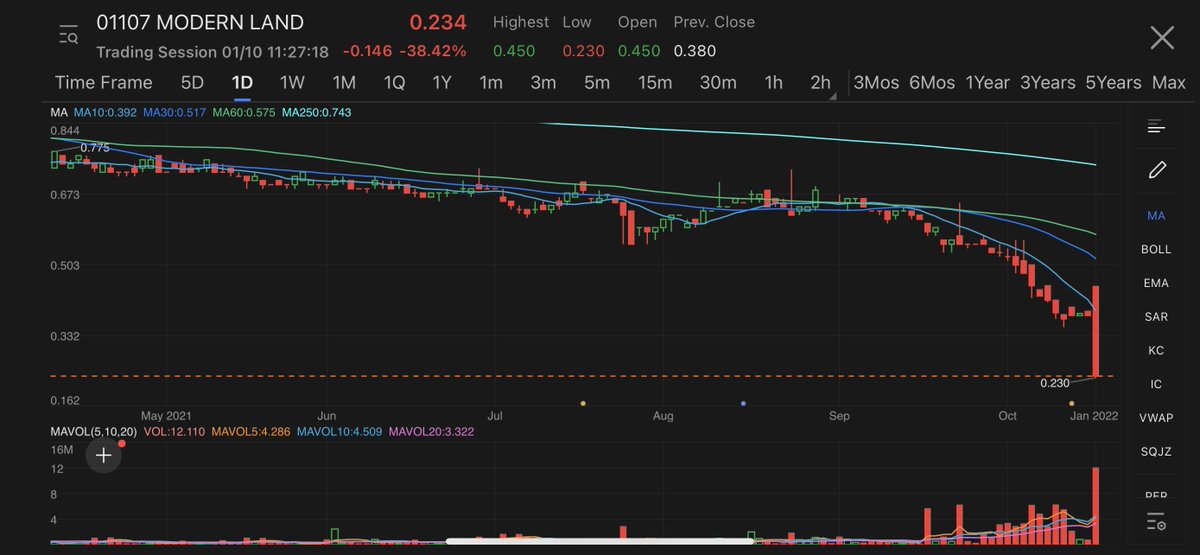Screen dimensions: 1200x555
Task: Tap the MAVOL10:4.509 value
Action: [337, 431]
